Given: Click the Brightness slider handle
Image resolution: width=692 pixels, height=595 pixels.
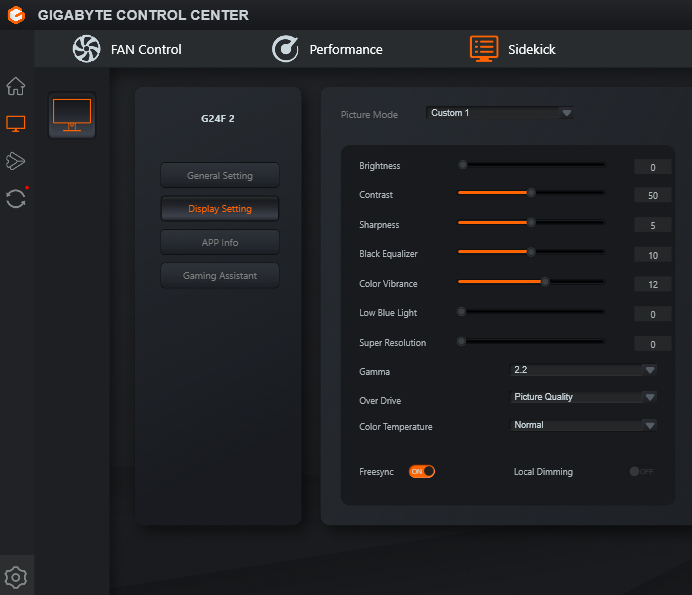Looking at the screenshot, I should click(463, 165).
